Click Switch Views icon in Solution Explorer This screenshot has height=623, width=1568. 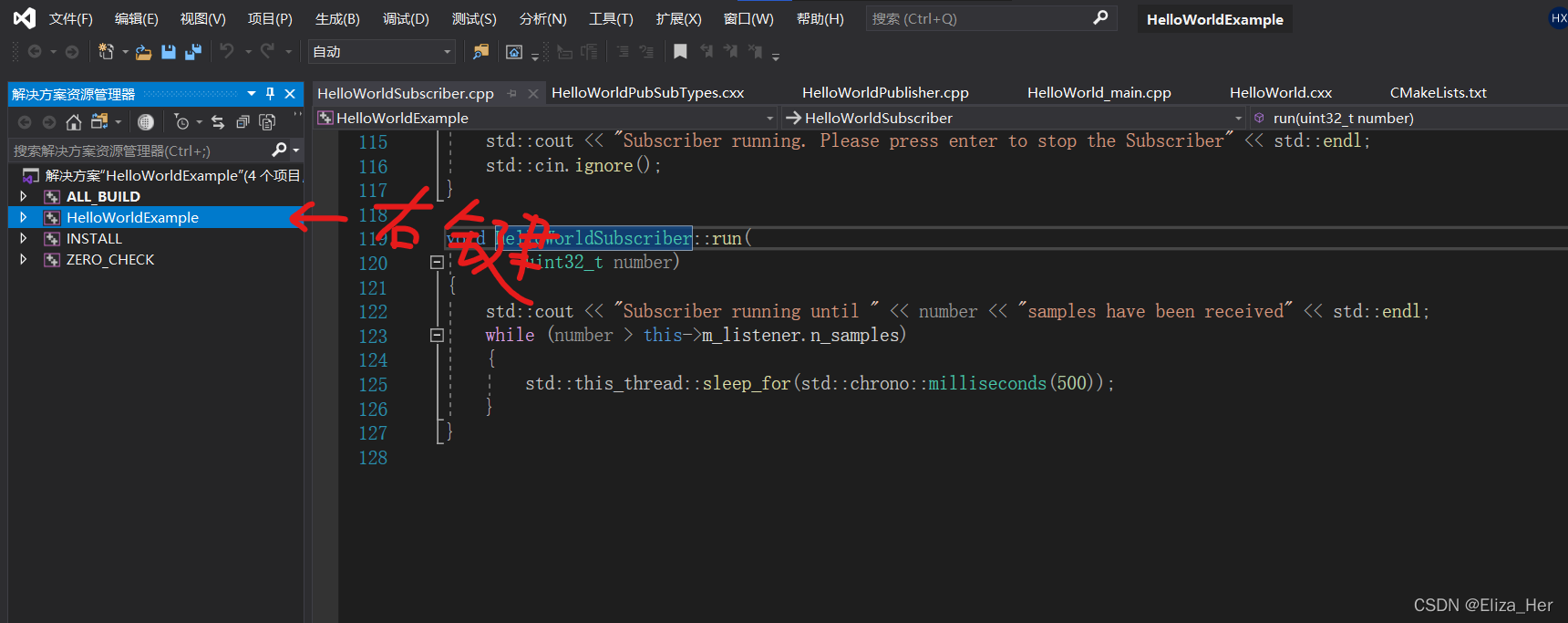(x=99, y=121)
